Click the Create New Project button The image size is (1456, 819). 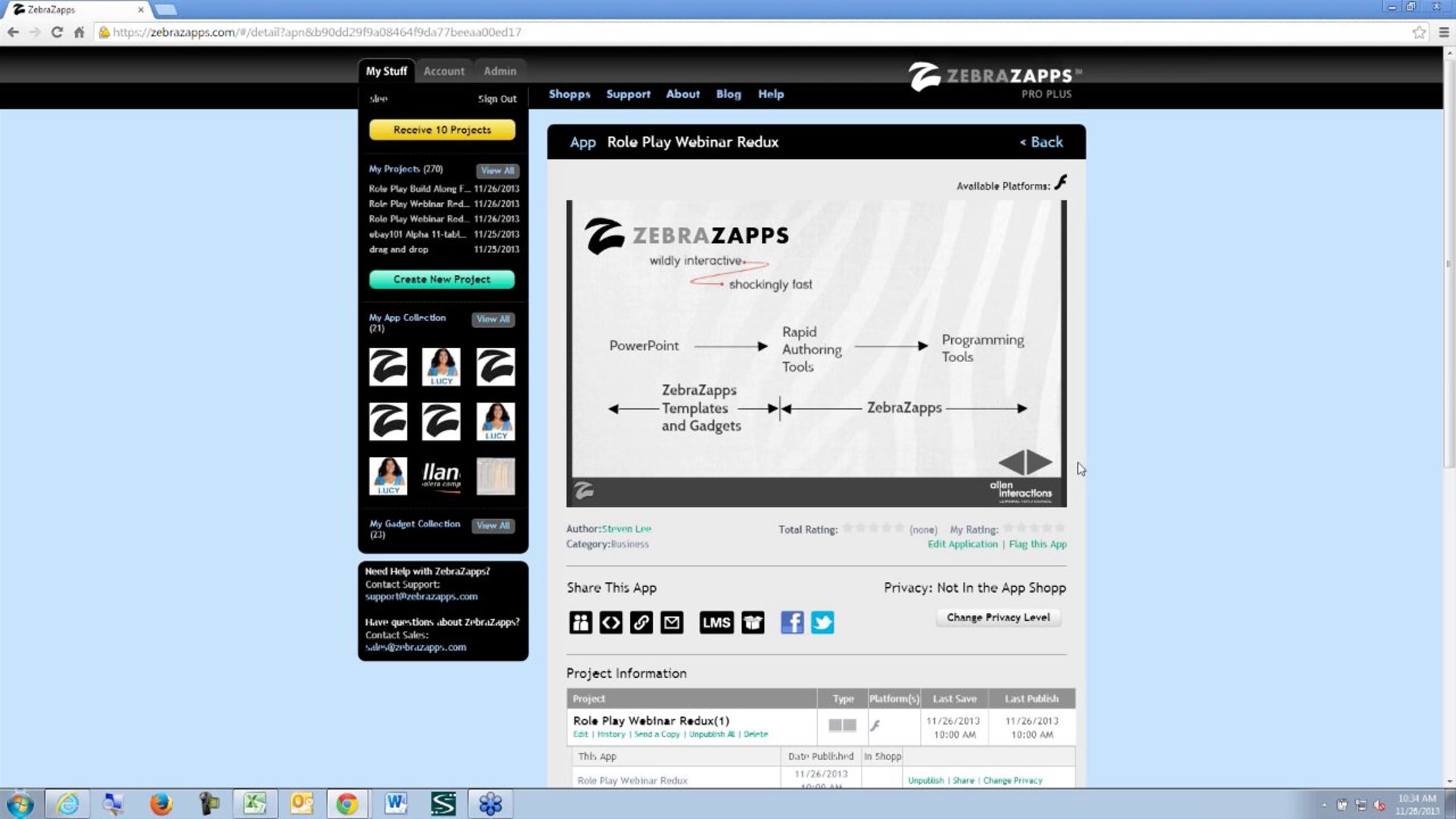pyautogui.click(x=442, y=279)
